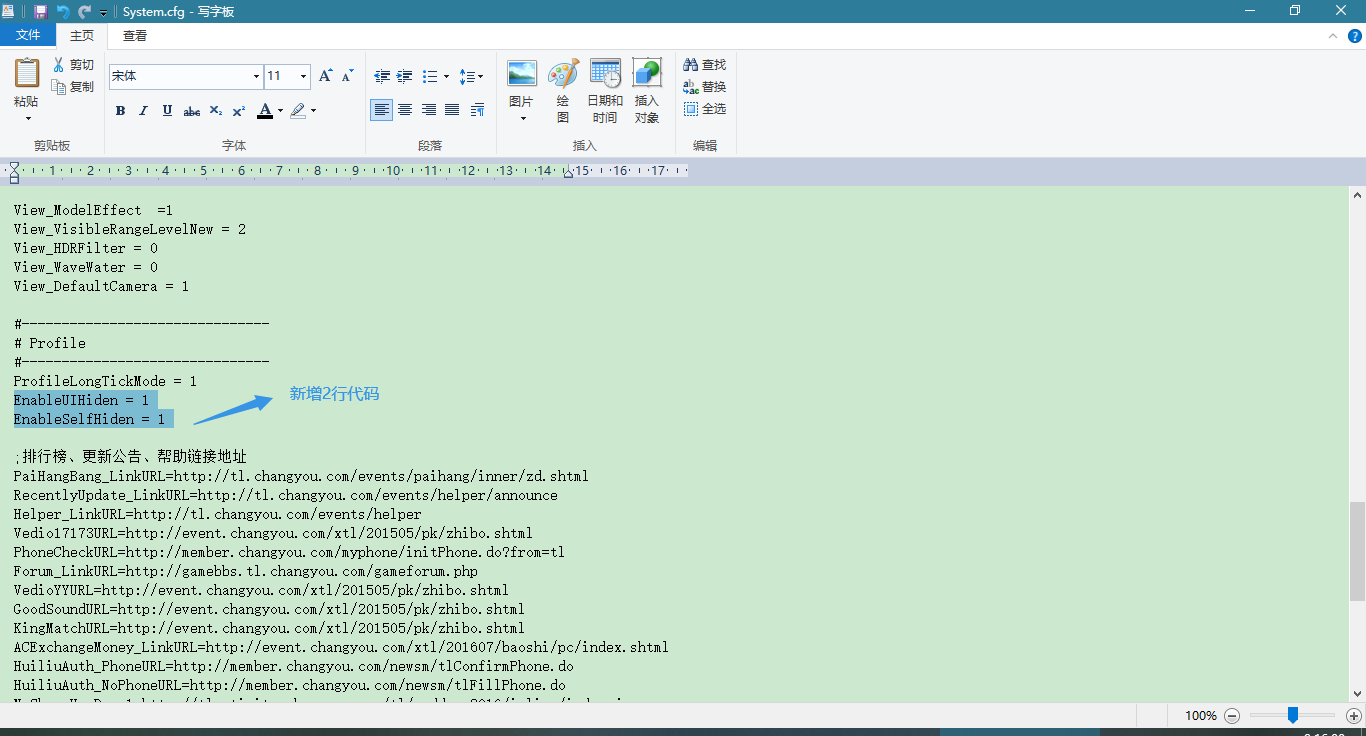
Task: Toggle underline formatting
Action: pos(167,110)
